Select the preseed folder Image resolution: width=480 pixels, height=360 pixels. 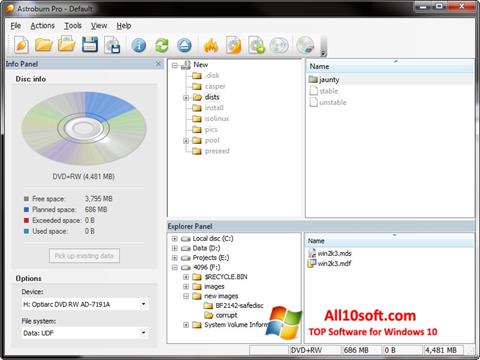pyautogui.click(x=211, y=151)
